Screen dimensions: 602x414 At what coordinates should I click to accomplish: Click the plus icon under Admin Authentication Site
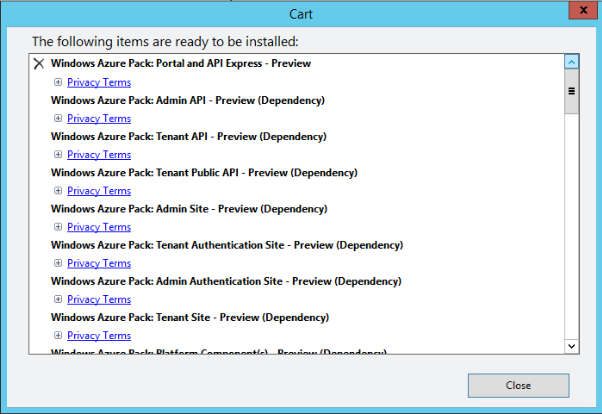coord(58,299)
